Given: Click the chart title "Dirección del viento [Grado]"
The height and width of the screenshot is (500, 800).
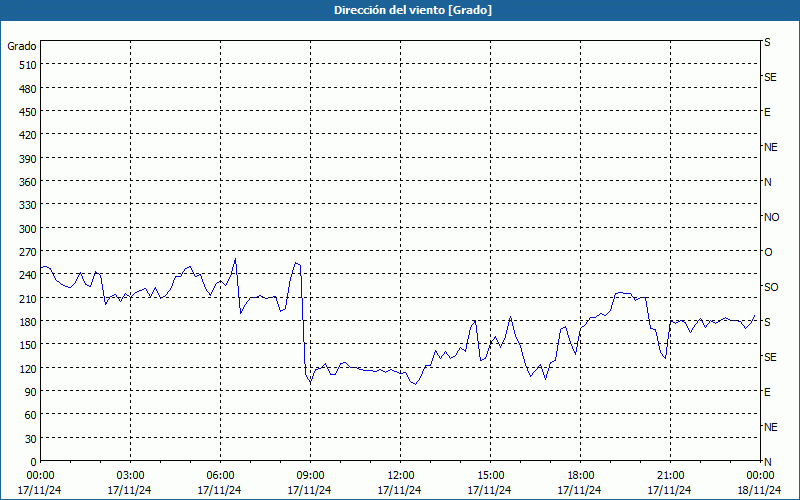Looking at the screenshot, I should tap(413, 10).
